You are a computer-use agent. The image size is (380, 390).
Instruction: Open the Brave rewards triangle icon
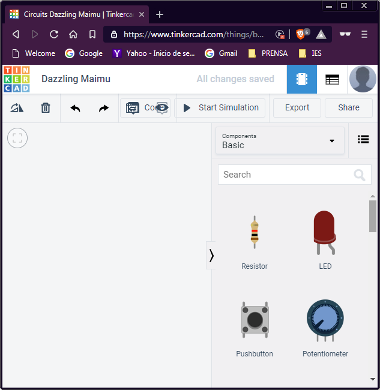click(x=321, y=34)
